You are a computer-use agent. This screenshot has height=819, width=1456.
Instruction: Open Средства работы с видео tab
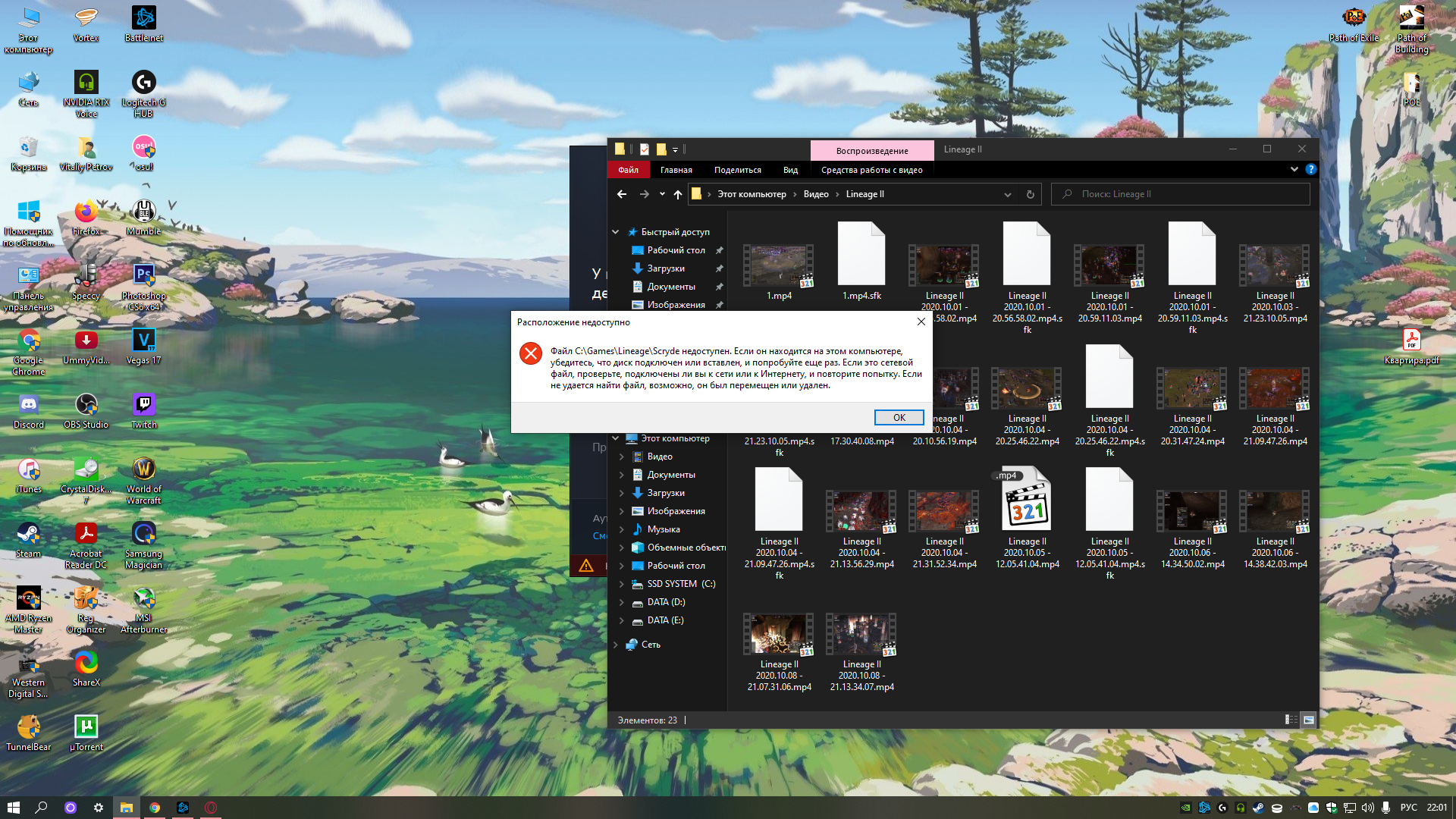click(x=871, y=170)
